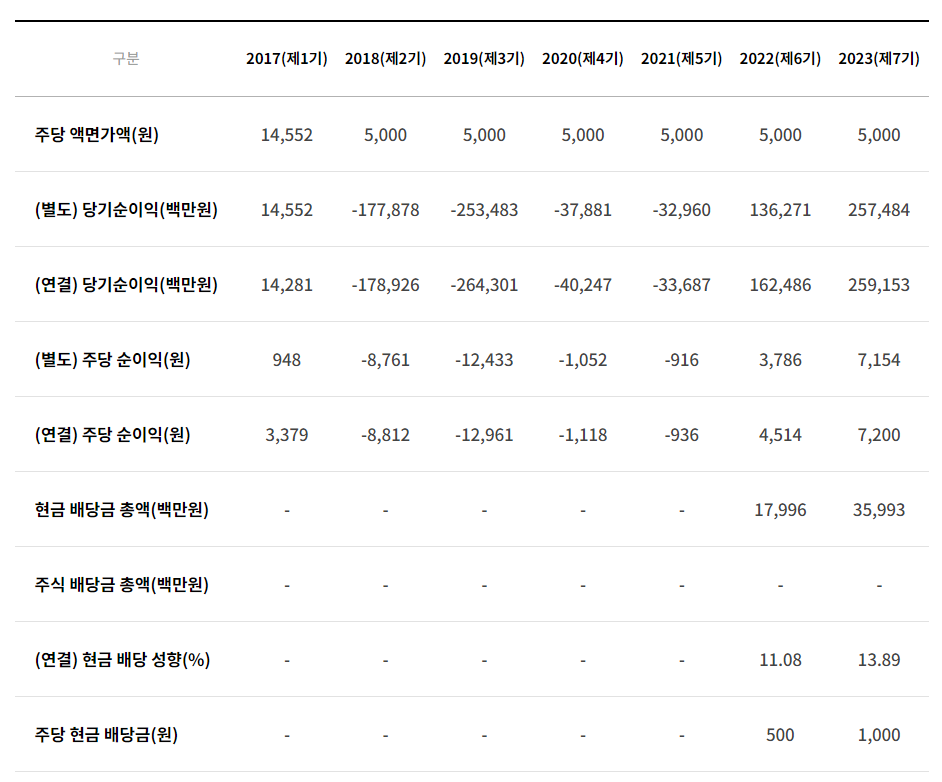Click the 35,993 dividend total
Image resolution: width=942 pixels, height=782 pixels.
click(879, 511)
